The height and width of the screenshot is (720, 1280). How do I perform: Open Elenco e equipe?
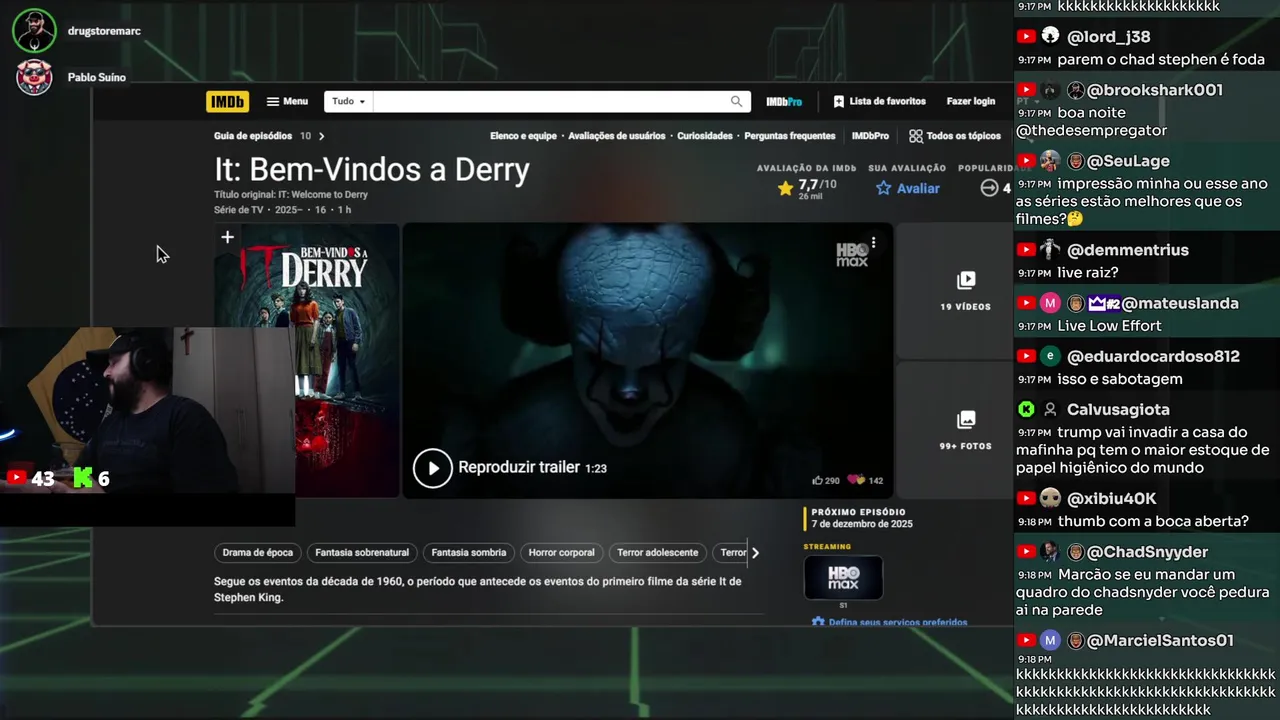pos(523,136)
